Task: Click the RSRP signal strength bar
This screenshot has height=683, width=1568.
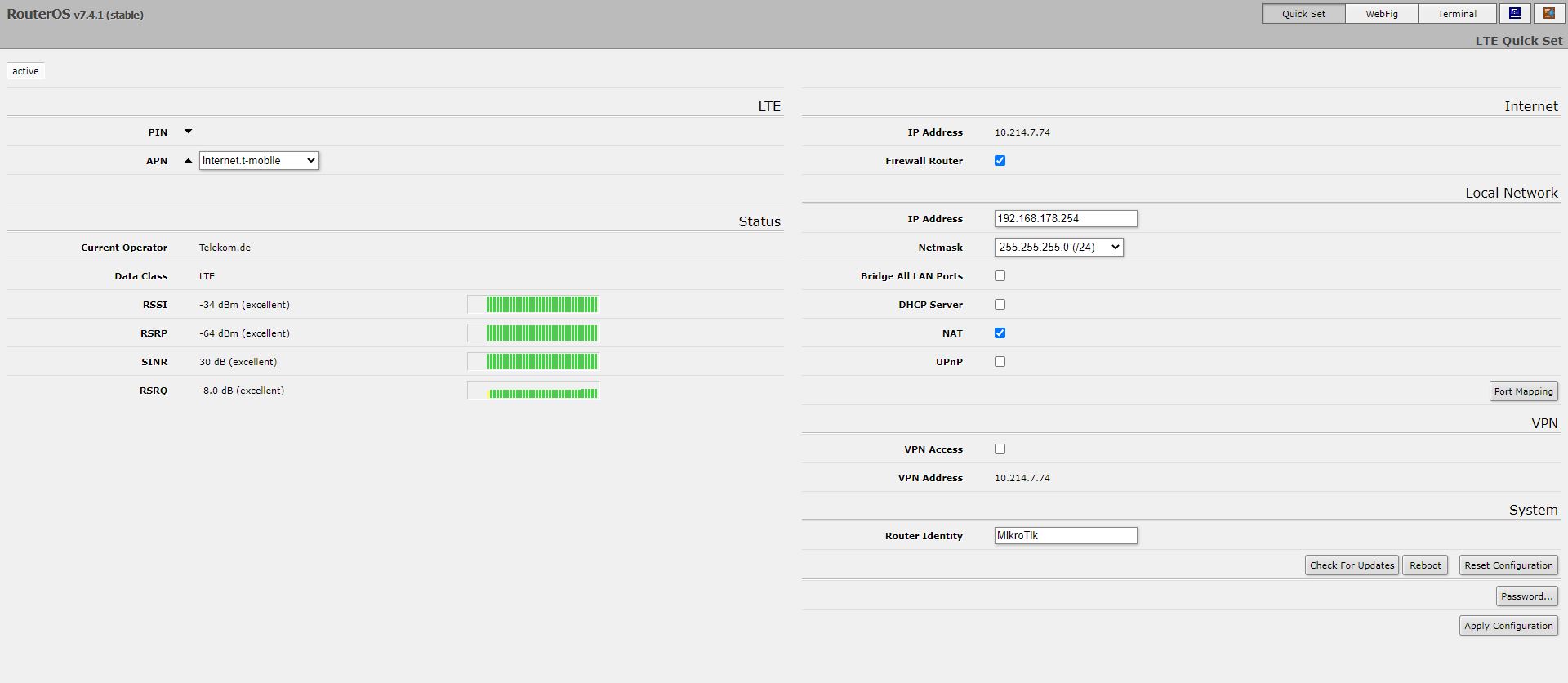Action: point(533,333)
